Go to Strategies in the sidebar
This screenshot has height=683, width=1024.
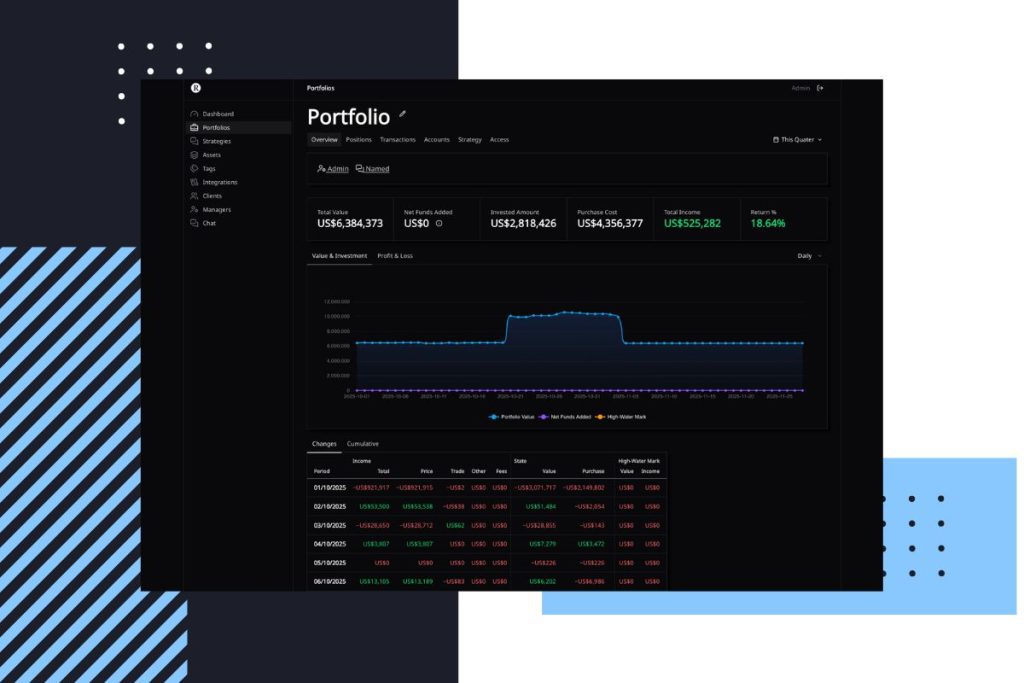tap(216, 141)
